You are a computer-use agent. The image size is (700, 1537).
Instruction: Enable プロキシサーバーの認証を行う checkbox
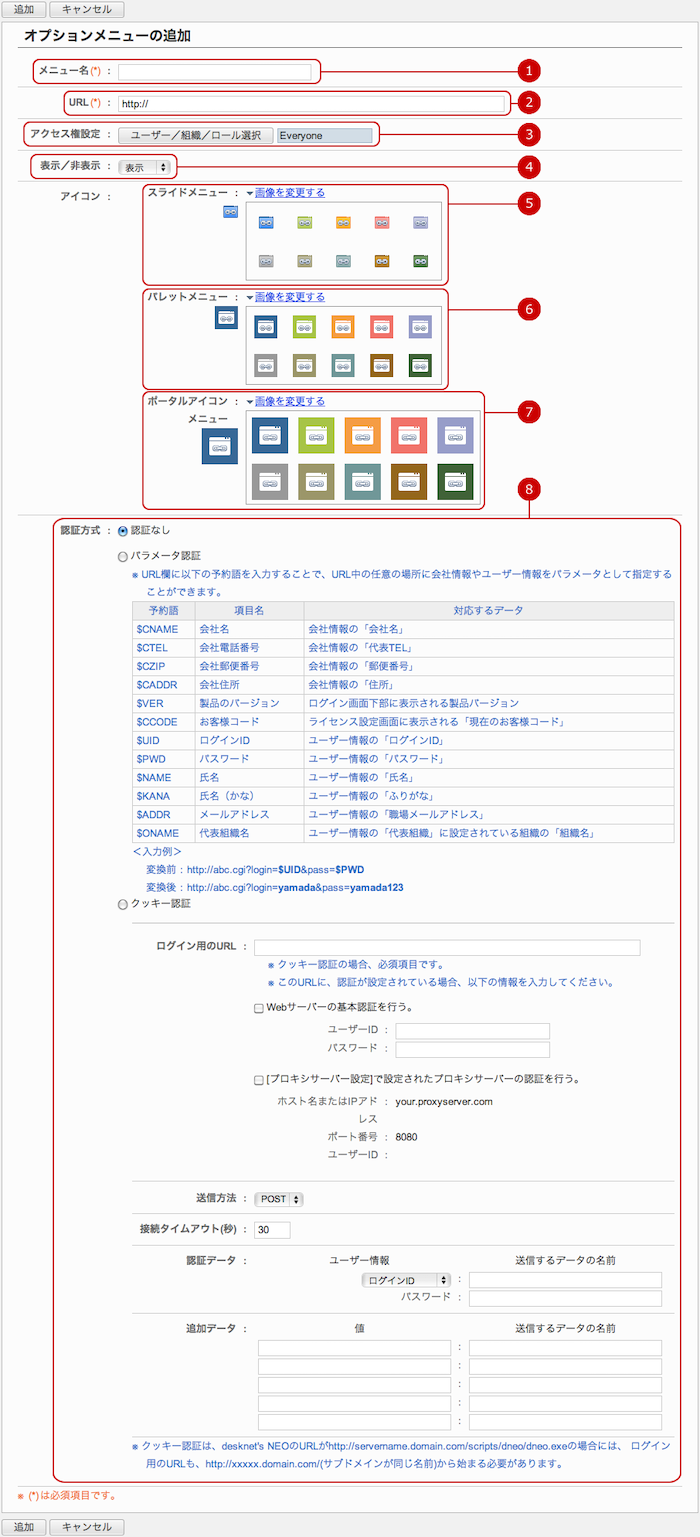coord(259,1080)
